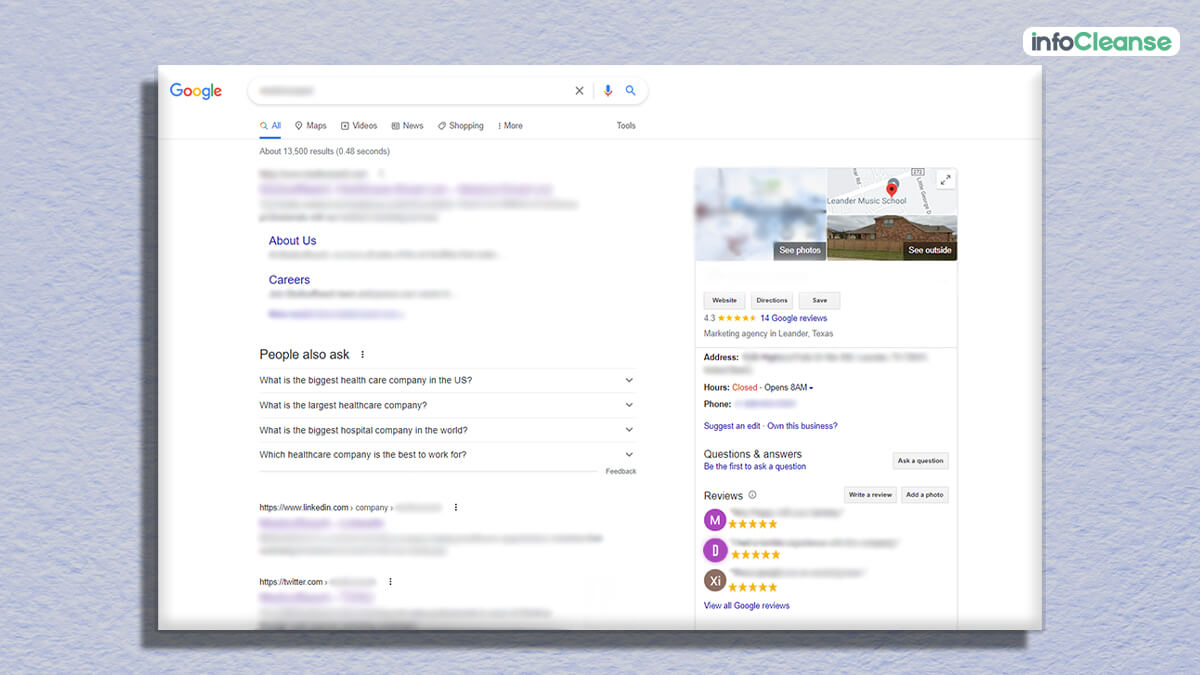Clear the search query with the X icon
Image resolution: width=1200 pixels, height=675 pixels.
(x=579, y=90)
